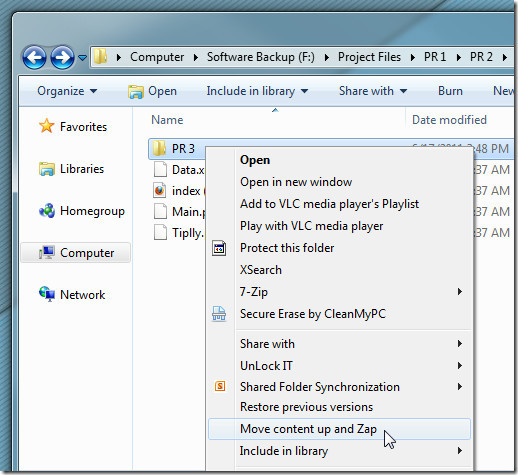Sort by Date modified column header
The width and height of the screenshot is (518, 475).
[449, 120]
